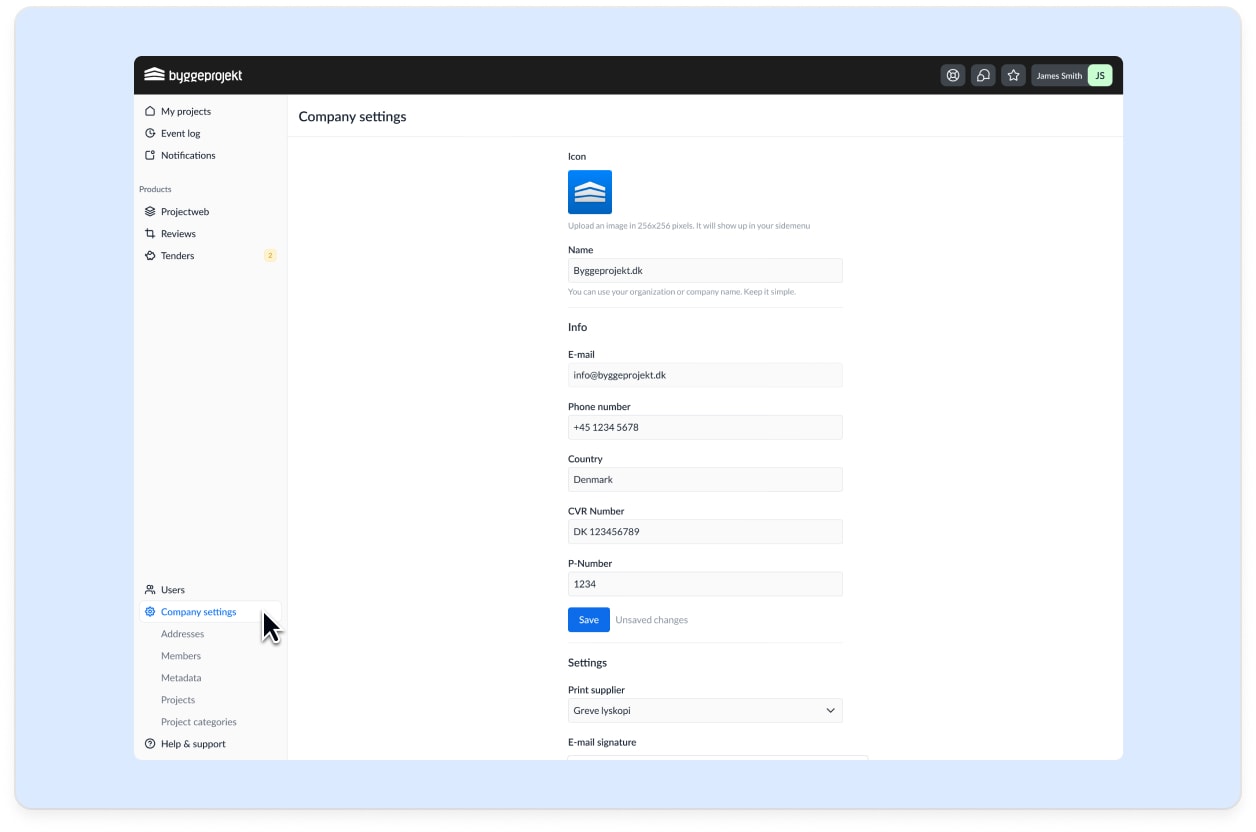Open the Project categories submenu item

[198, 722]
